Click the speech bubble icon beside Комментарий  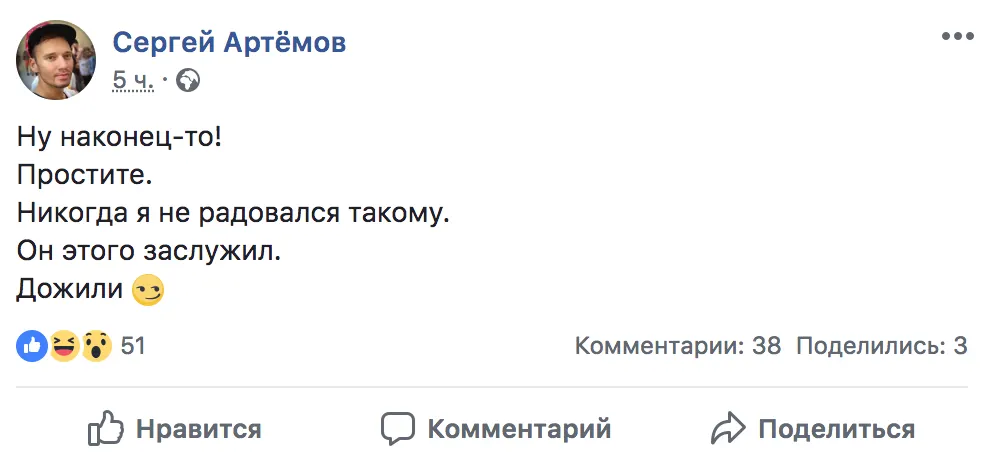coord(397,429)
